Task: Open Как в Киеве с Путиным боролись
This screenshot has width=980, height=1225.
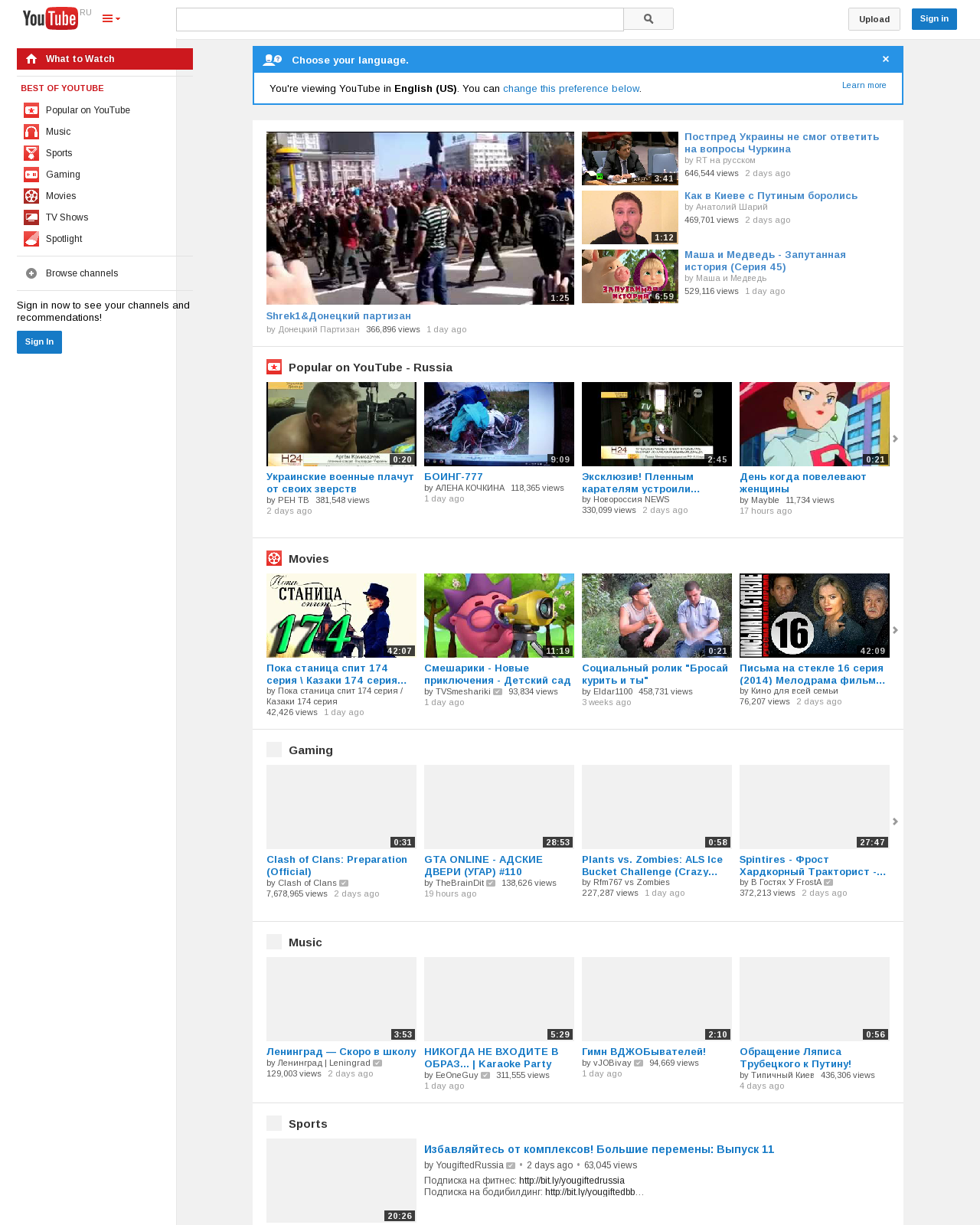Action: click(x=771, y=196)
